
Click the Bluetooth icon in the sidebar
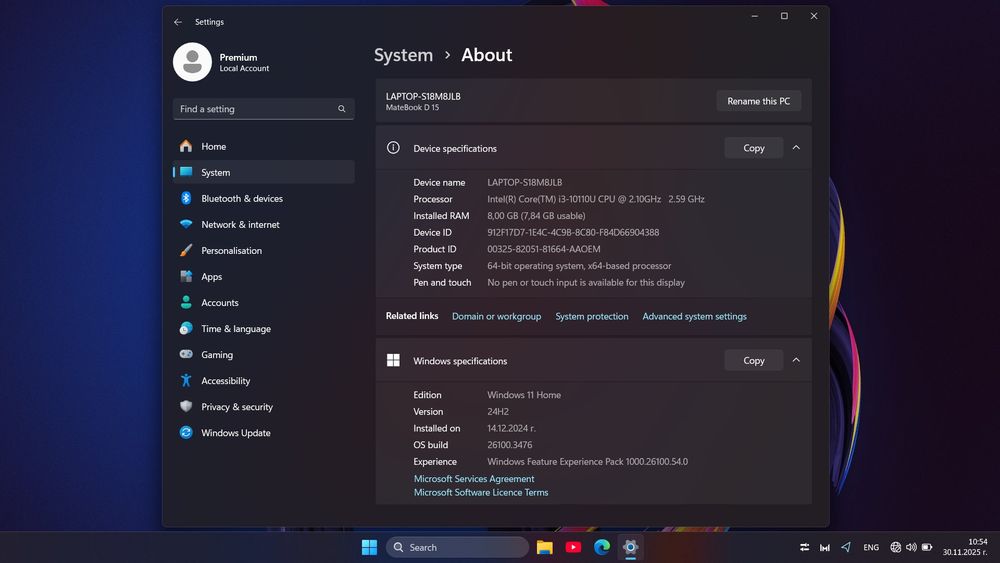186,198
